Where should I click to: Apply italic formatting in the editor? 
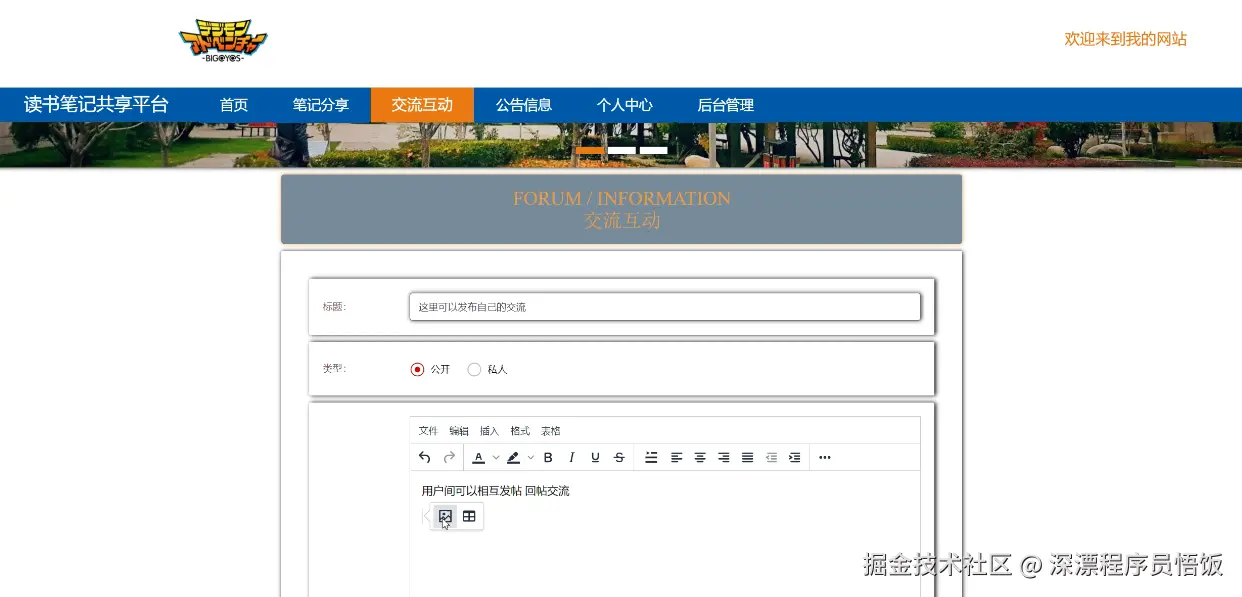point(571,457)
